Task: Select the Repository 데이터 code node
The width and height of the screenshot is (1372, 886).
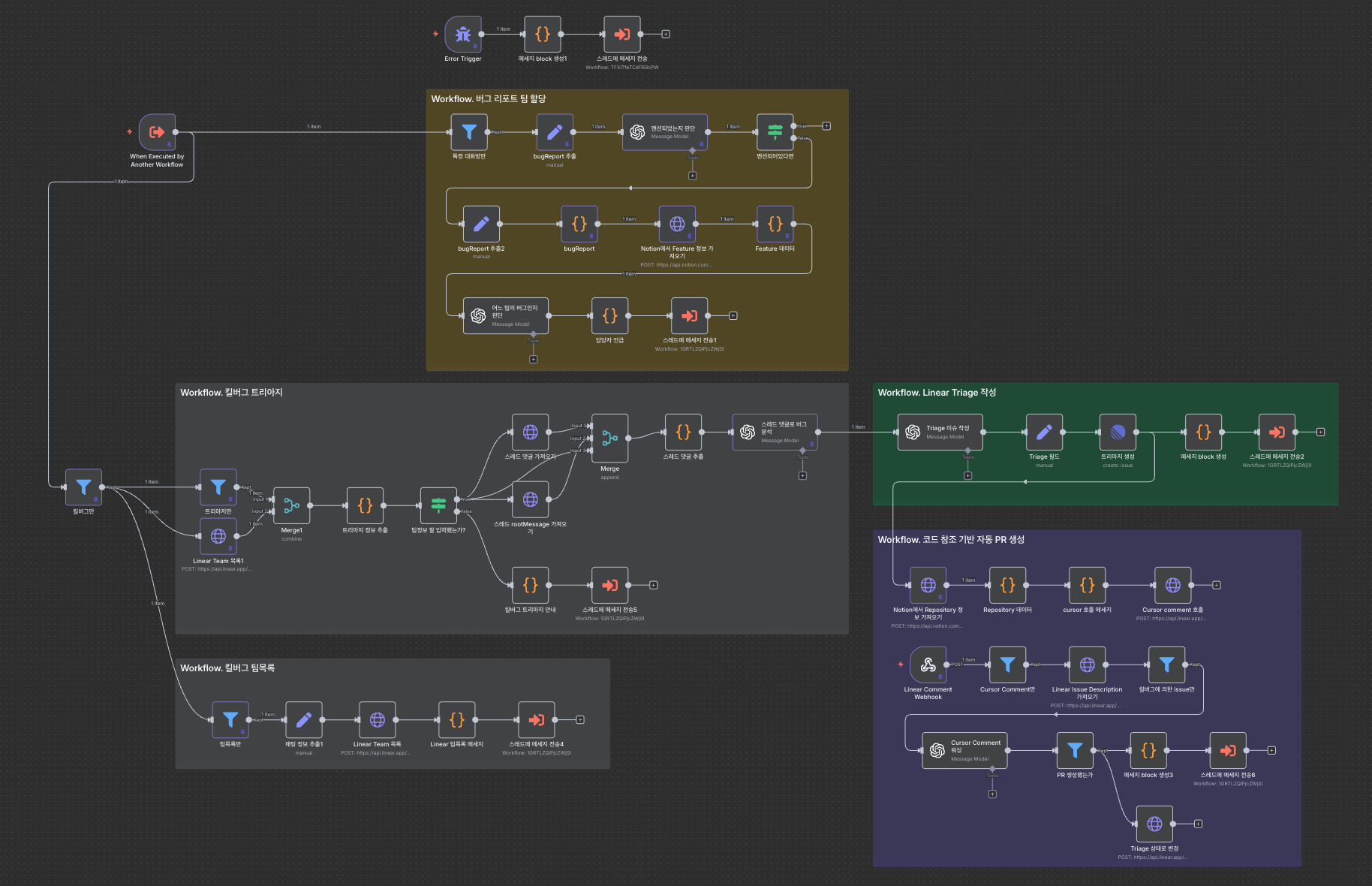Action: (x=1008, y=586)
